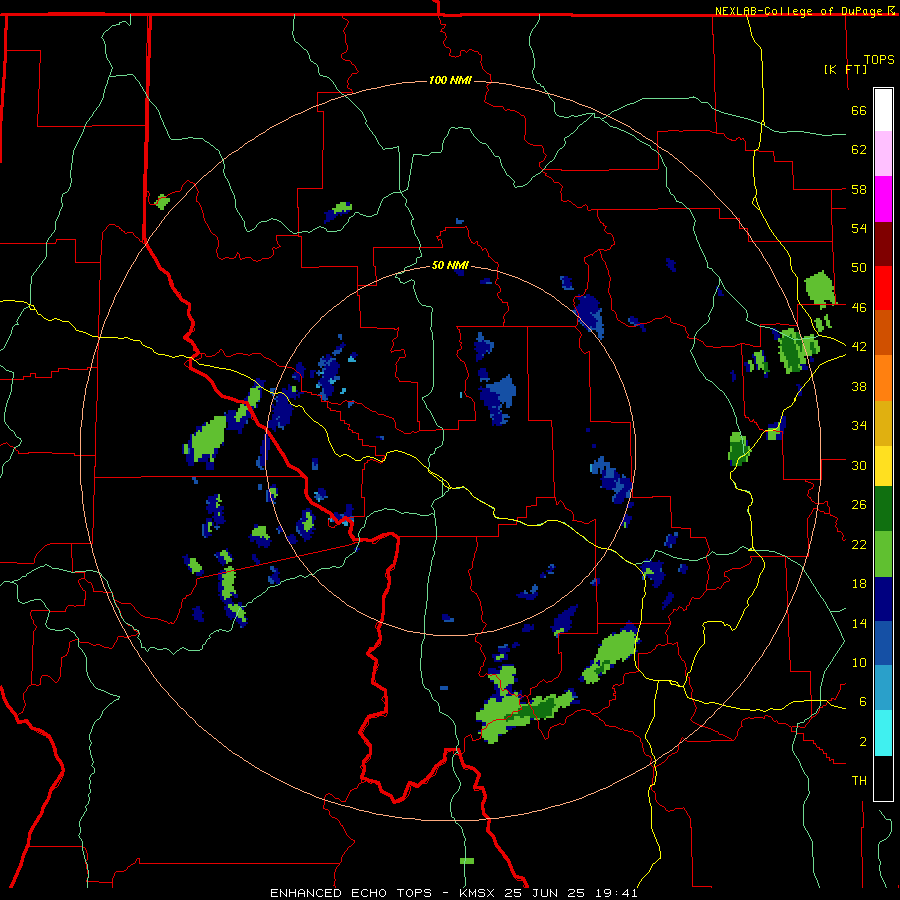Select the dark red legend swatch
Viewport: 900px width, 900px height.
(883, 244)
